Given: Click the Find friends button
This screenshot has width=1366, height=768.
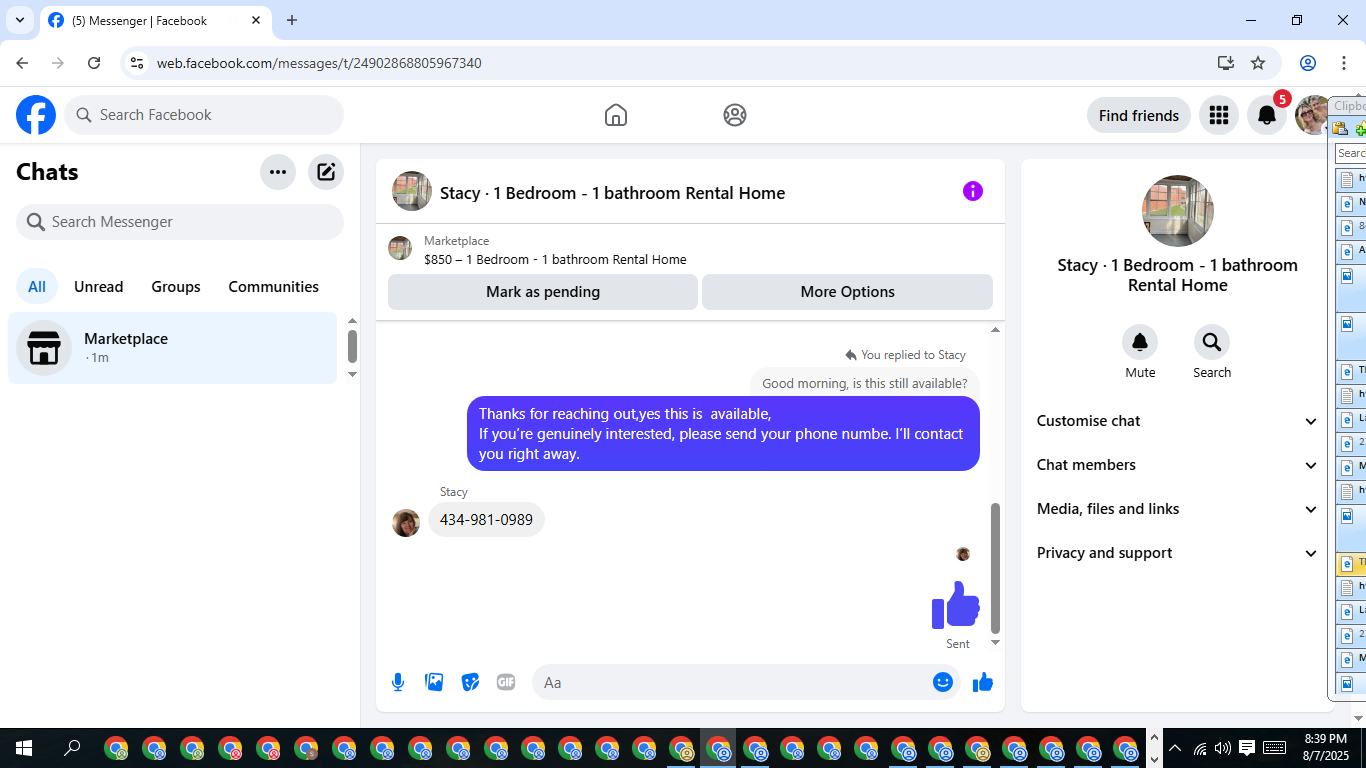Looking at the screenshot, I should click(x=1139, y=115).
